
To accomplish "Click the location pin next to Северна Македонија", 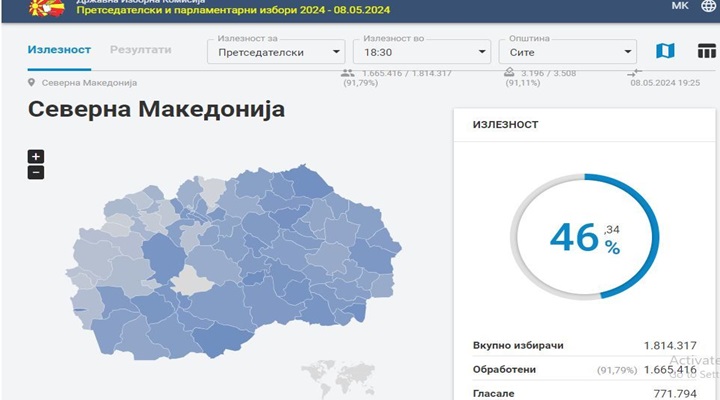I will point(32,83).
